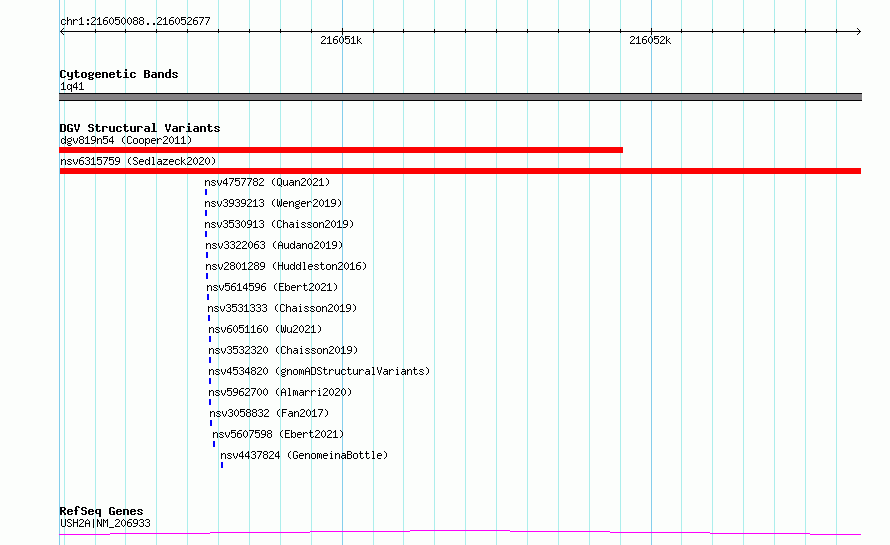Click the 1q41 band label

pos(72,86)
